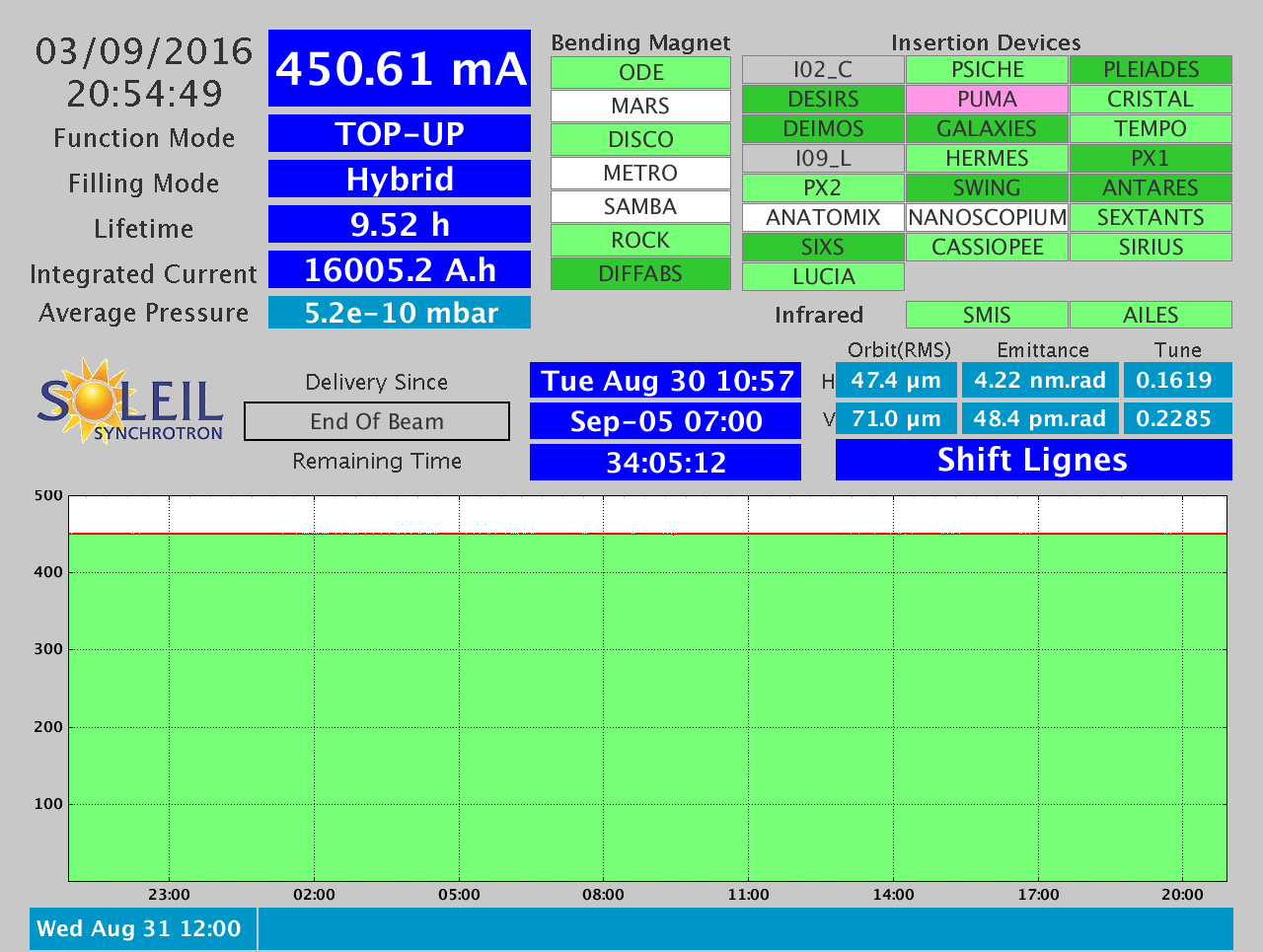Click the DISCO beamline indicator
Screen dimensions: 1263x952
[x=640, y=139]
